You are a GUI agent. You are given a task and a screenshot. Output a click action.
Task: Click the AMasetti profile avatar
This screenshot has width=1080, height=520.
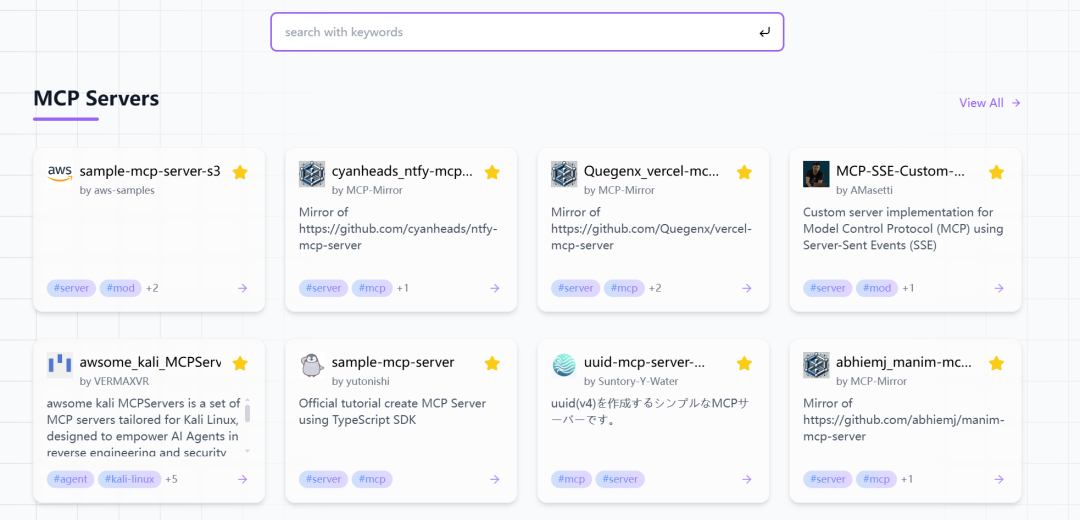pyautogui.click(x=816, y=174)
